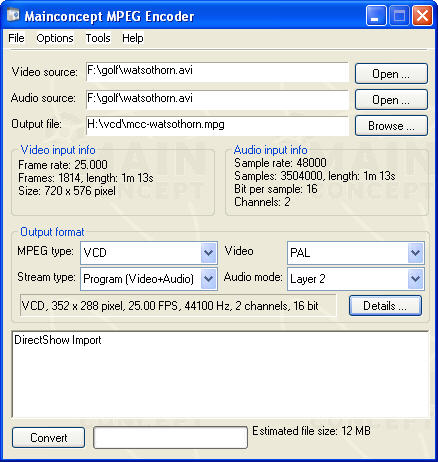Click the Output file path field
Image resolution: width=438 pixels, height=462 pixels.
coord(217,126)
